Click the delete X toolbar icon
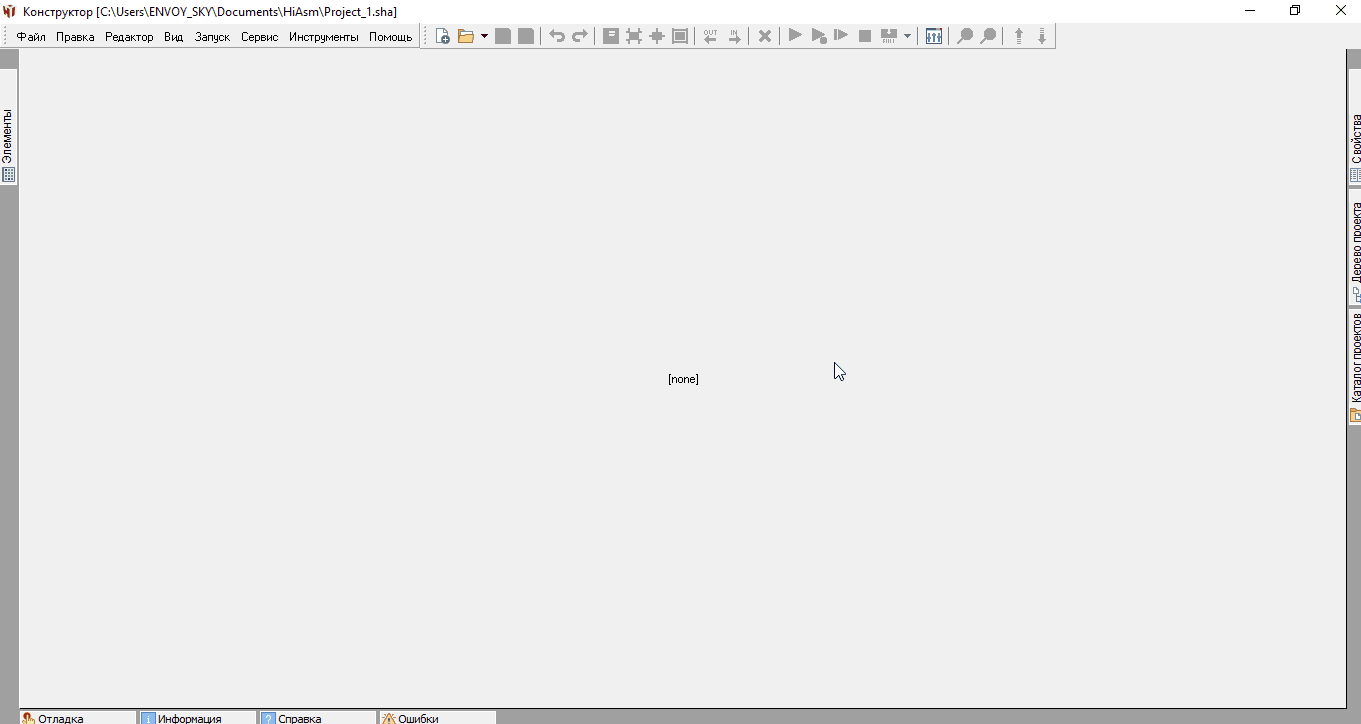 pos(765,36)
